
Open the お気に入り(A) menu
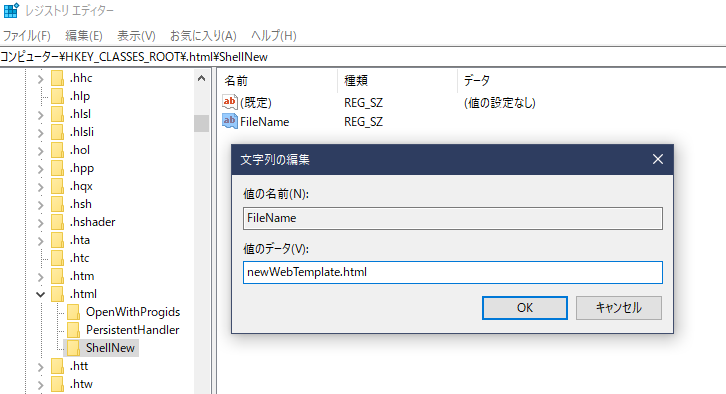click(203, 35)
